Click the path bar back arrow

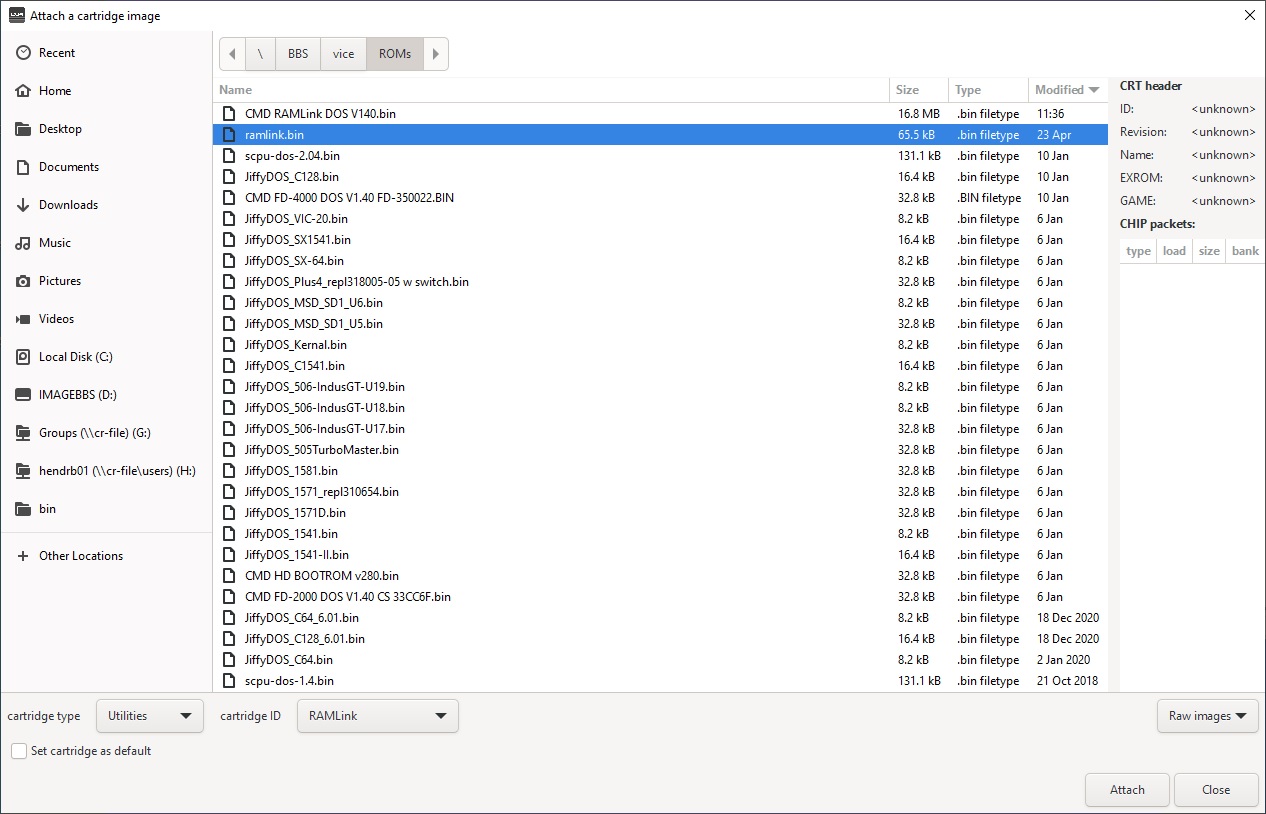click(x=232, y=54)
